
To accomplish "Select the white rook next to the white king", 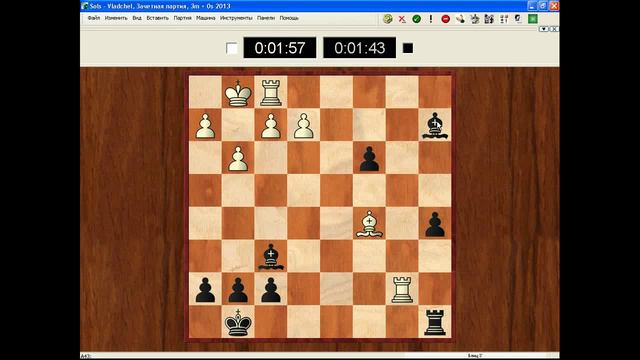I will pos(271,93).
